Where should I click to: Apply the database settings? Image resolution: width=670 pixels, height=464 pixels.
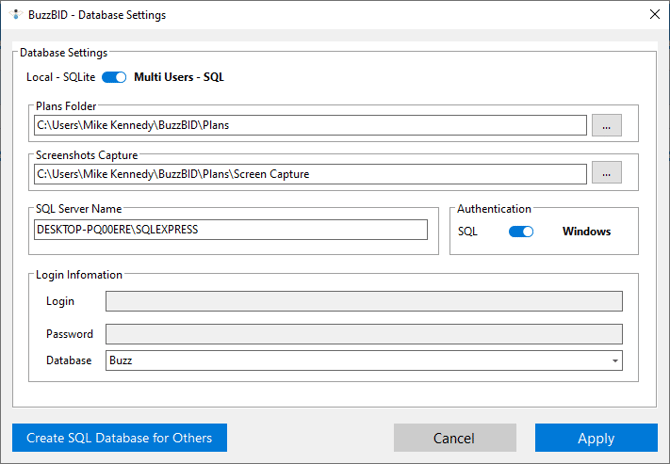tap(596, 438)
